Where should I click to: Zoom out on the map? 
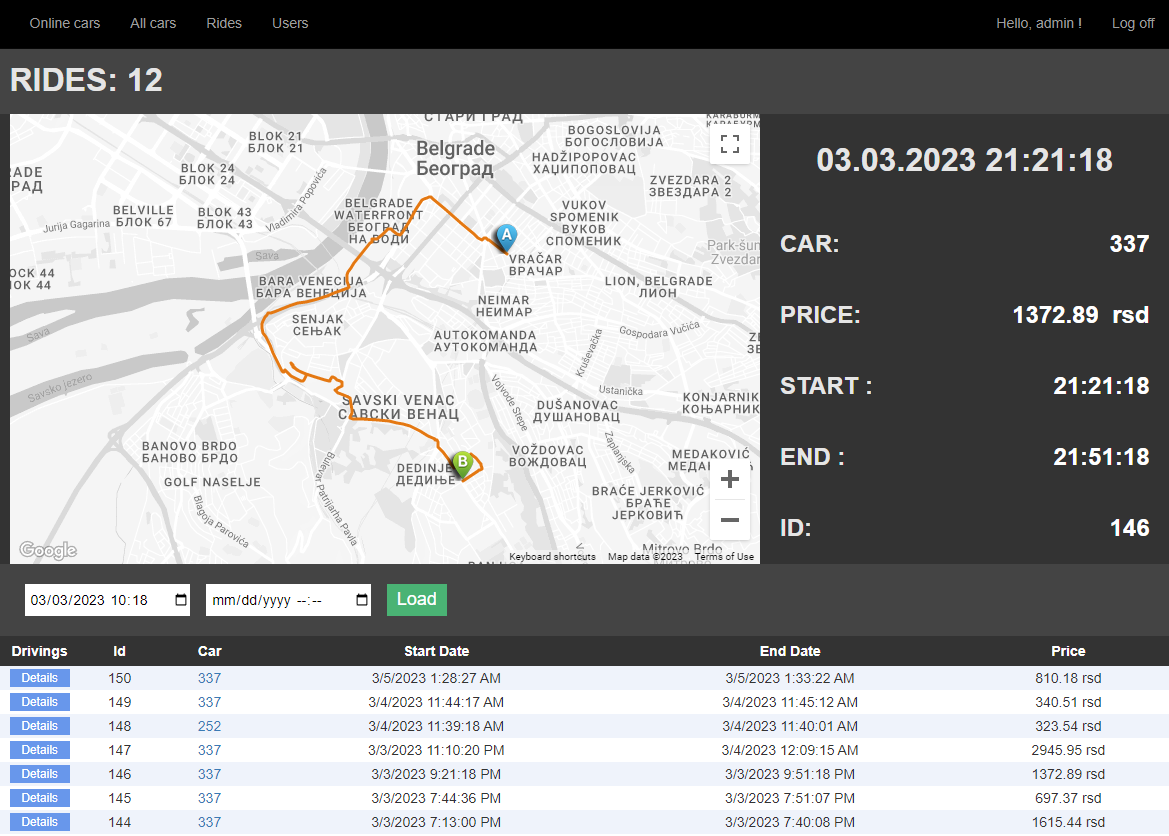point(730,520)
